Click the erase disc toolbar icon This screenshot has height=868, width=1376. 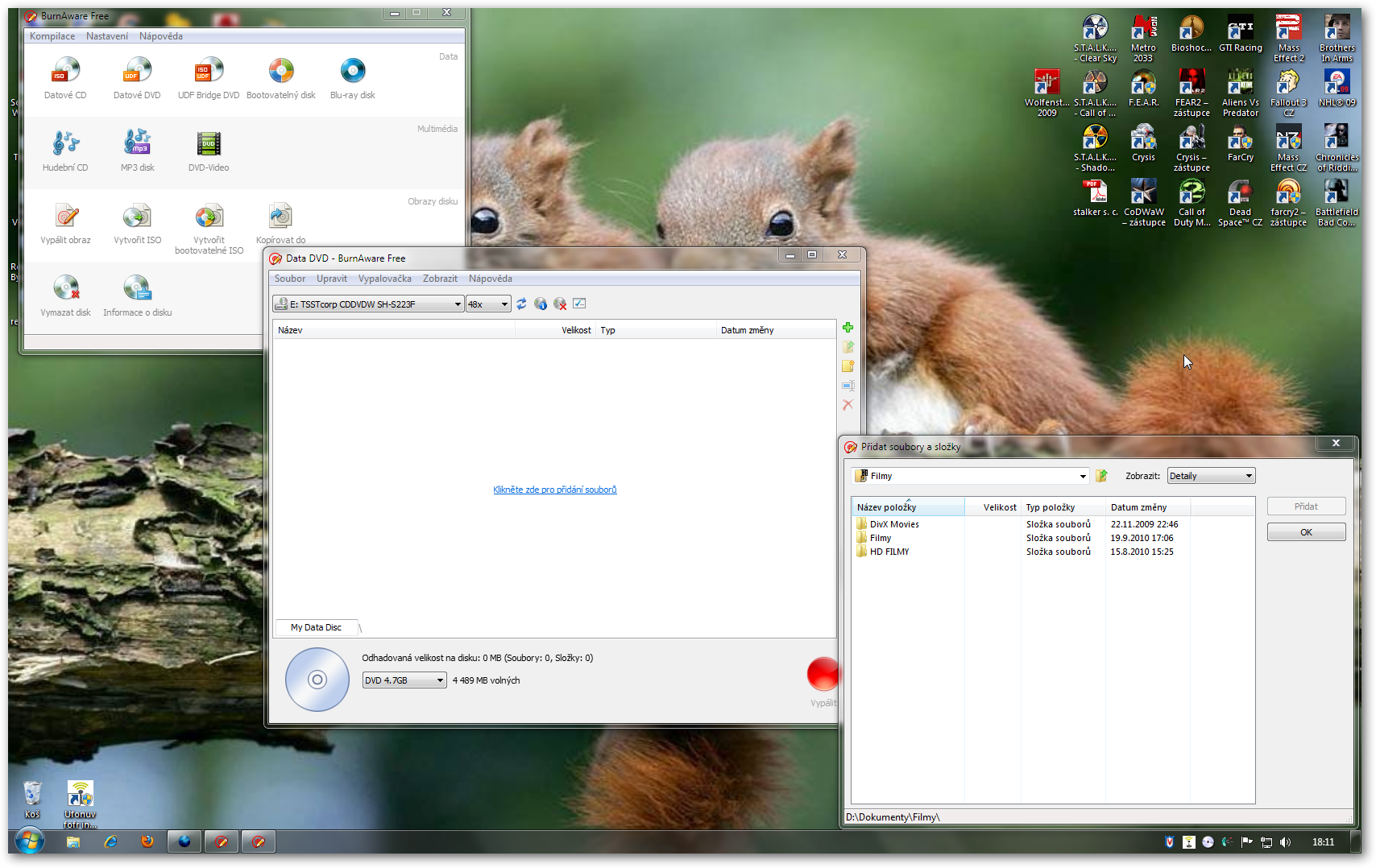[x=560, y=304]
